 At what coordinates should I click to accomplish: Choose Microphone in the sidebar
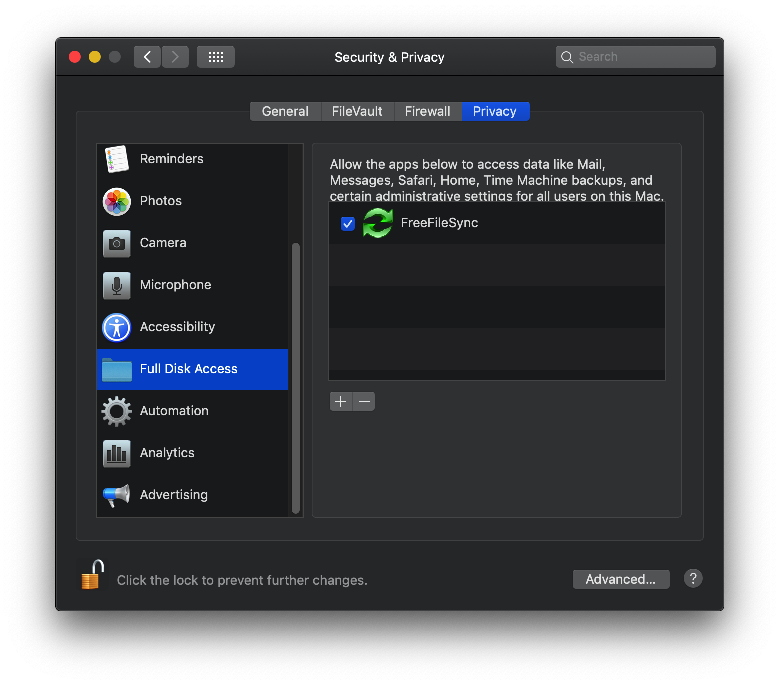click(192, 285)
